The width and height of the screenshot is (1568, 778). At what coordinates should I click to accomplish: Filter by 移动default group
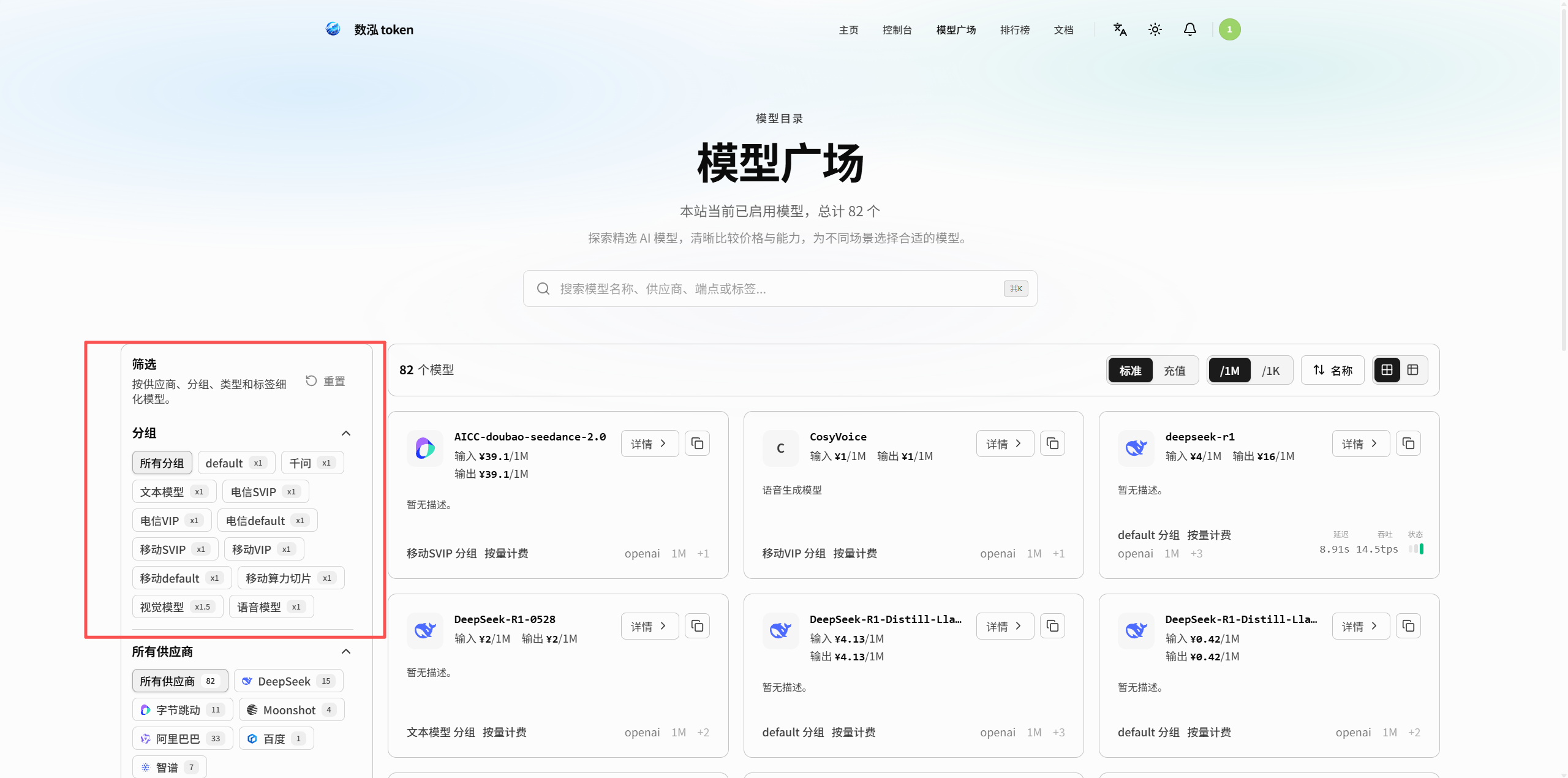181,578
